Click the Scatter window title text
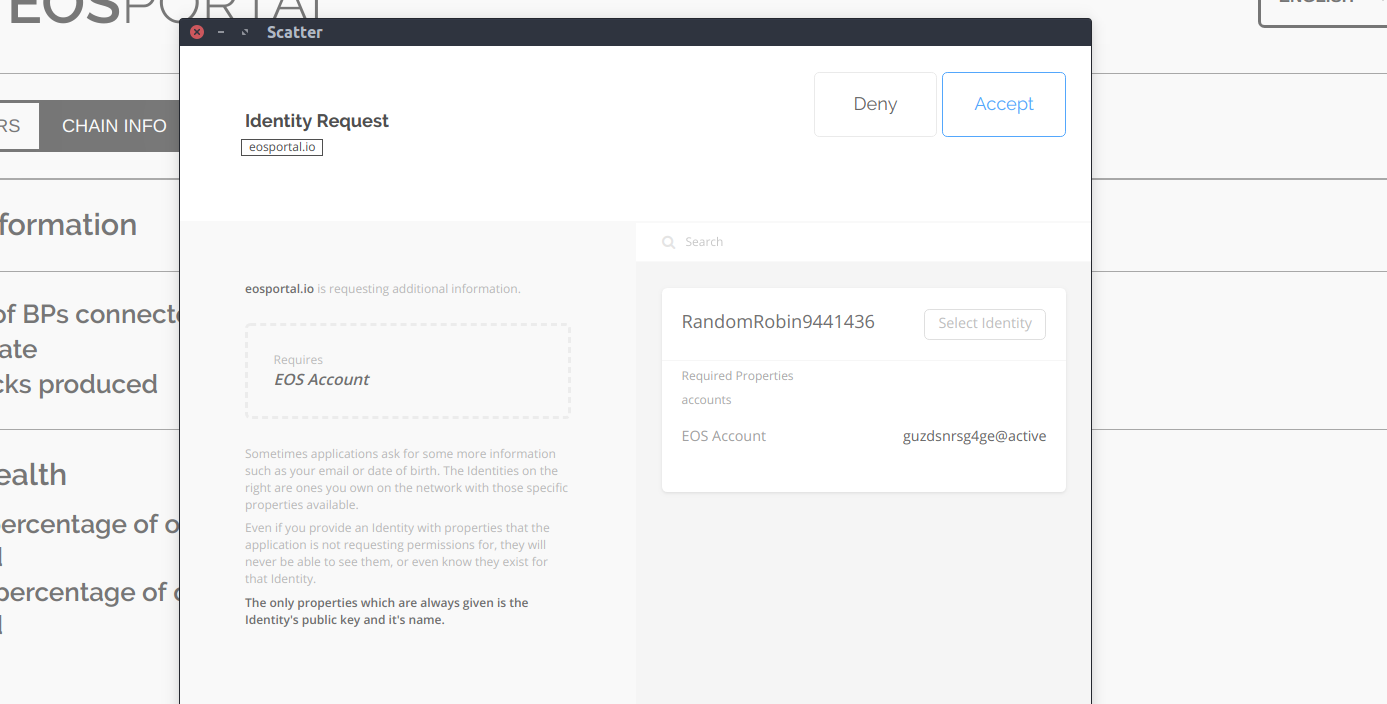The image size is (1387, 704). pos(295,32)
